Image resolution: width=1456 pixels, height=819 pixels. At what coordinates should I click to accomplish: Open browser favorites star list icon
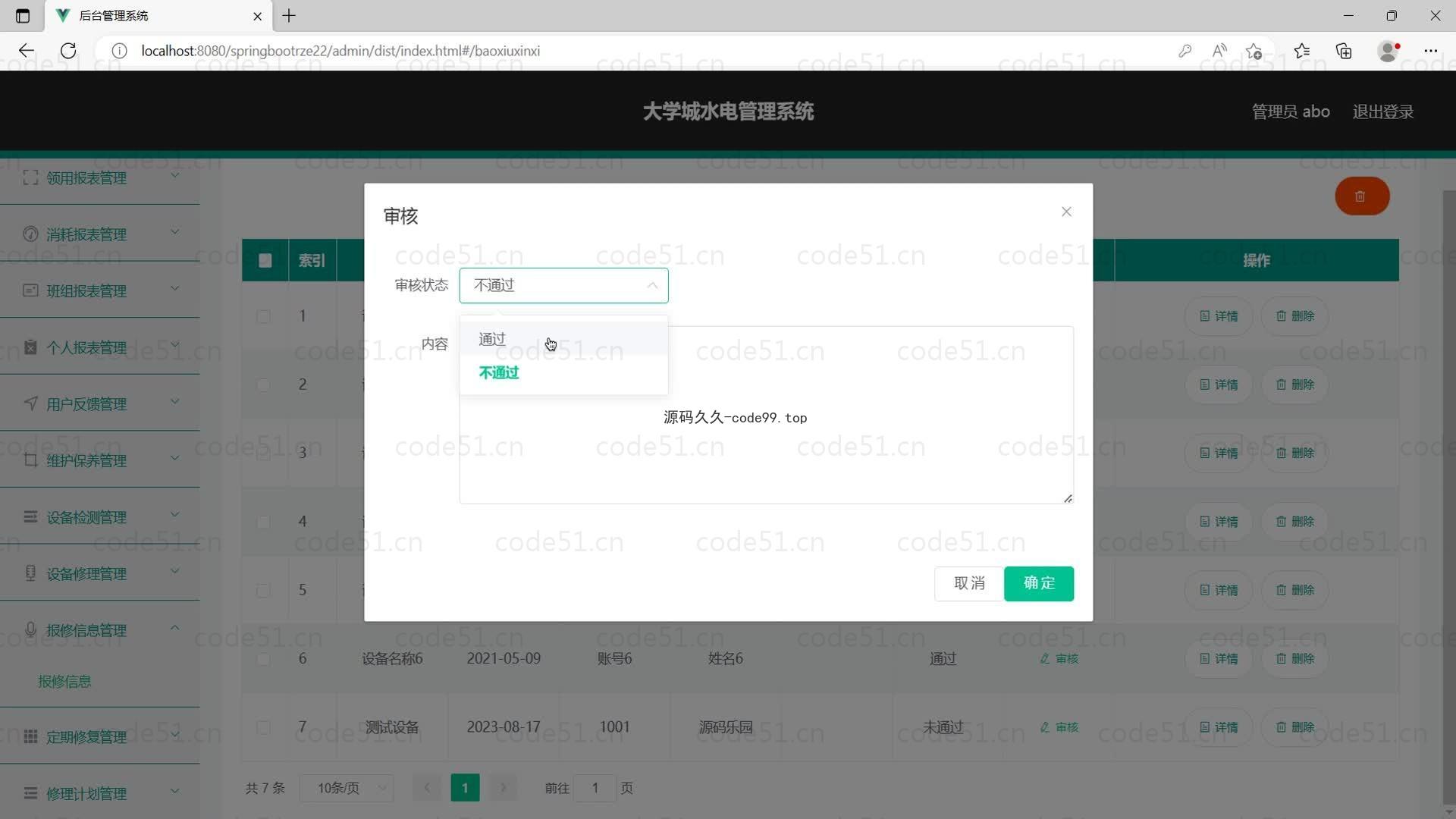[1302, 51]
